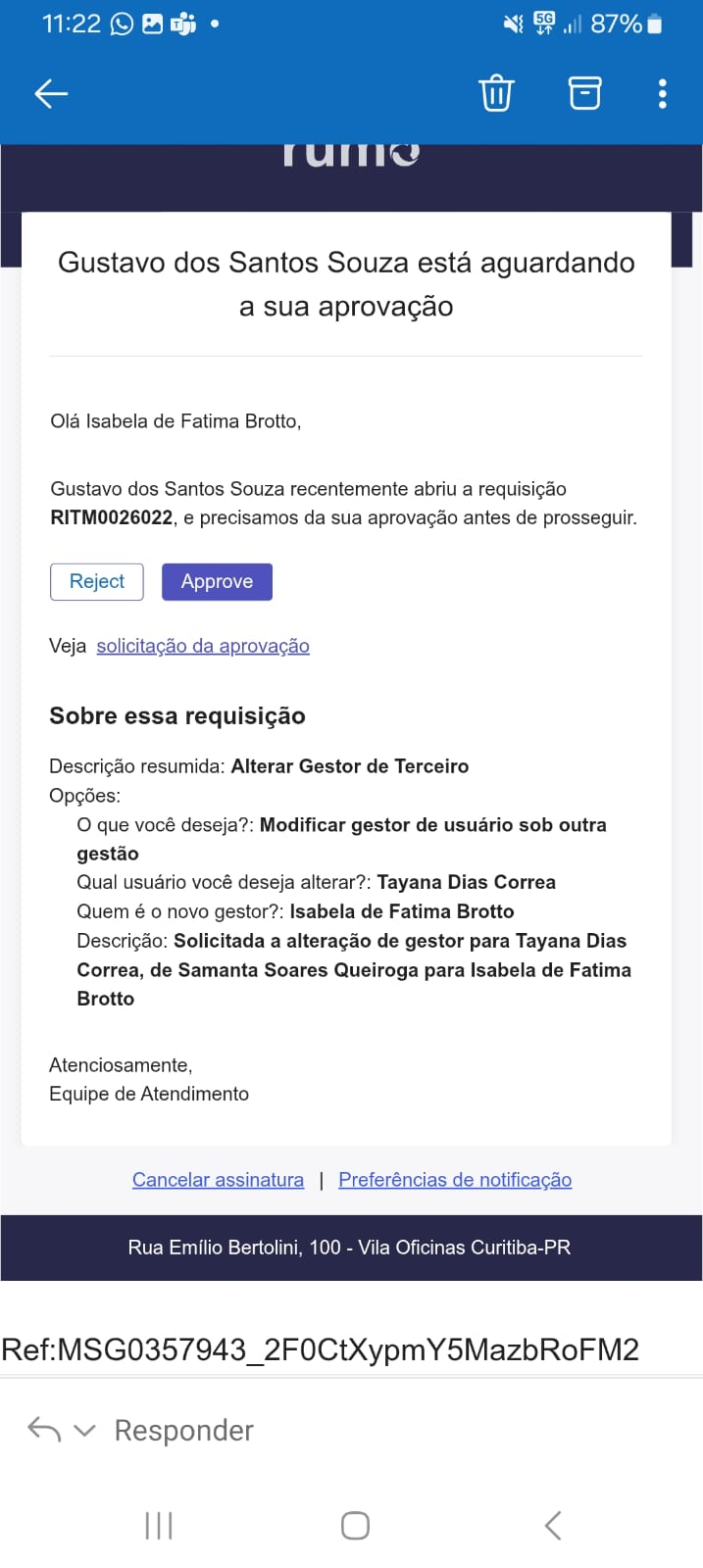This screenshot has width=703, height=1568.
Task: Click the Reject button
Action: pos(97,581)
